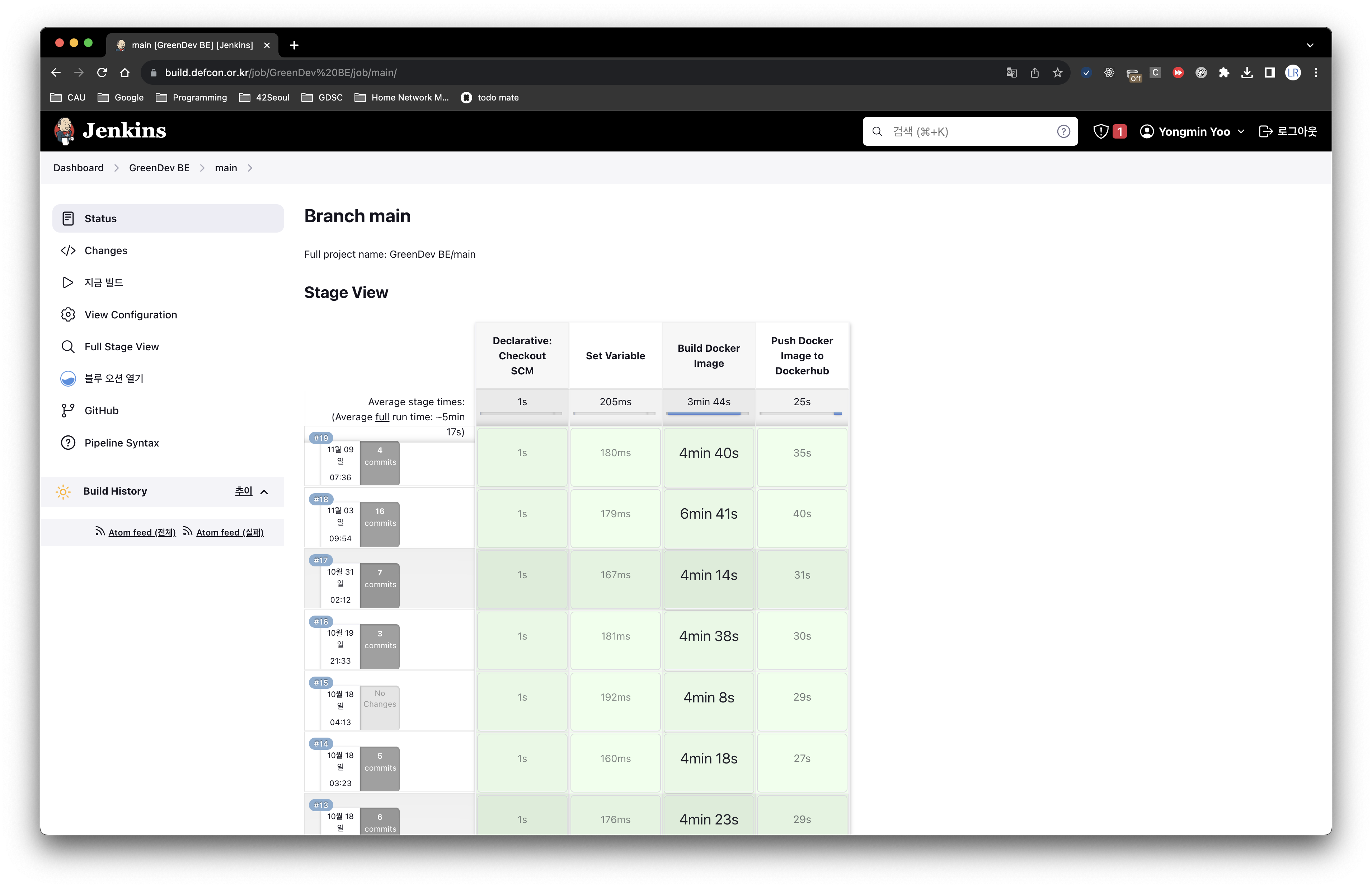The image size is (1372, 888).
Task: Expand the GreenDev BE breadcrumb chevron
Action: pyautogui.click(x=202, y=168)
